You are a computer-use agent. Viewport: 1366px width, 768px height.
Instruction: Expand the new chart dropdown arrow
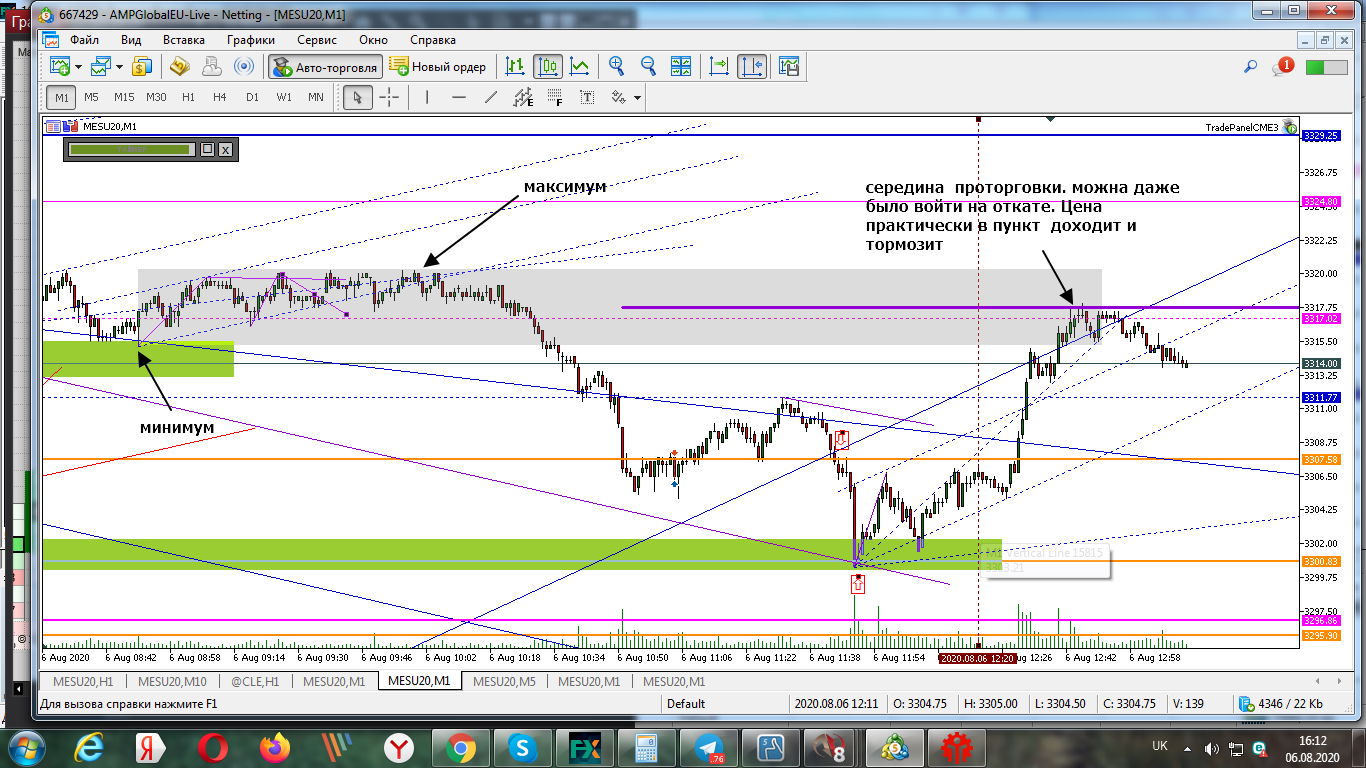click(78, 67)
